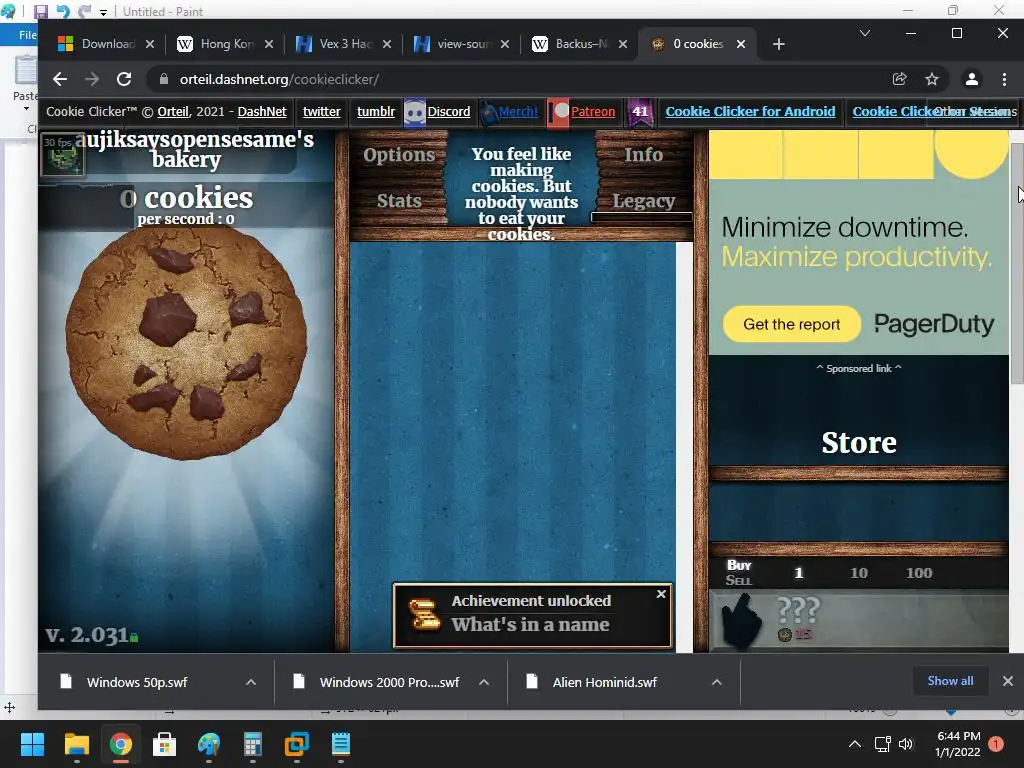Viewport: 1024px width, 768px height.
Task: Open the Patreon link
Action: tap(592, 112)
